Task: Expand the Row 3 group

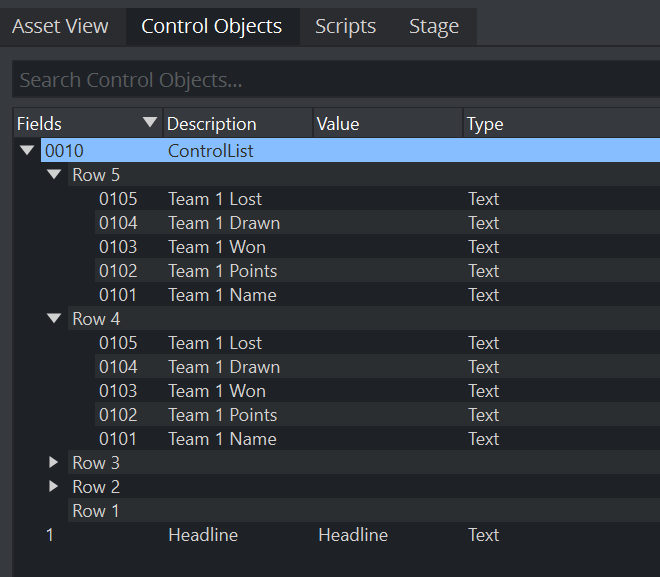Action: pyautogui.click(x=53, y=462)
